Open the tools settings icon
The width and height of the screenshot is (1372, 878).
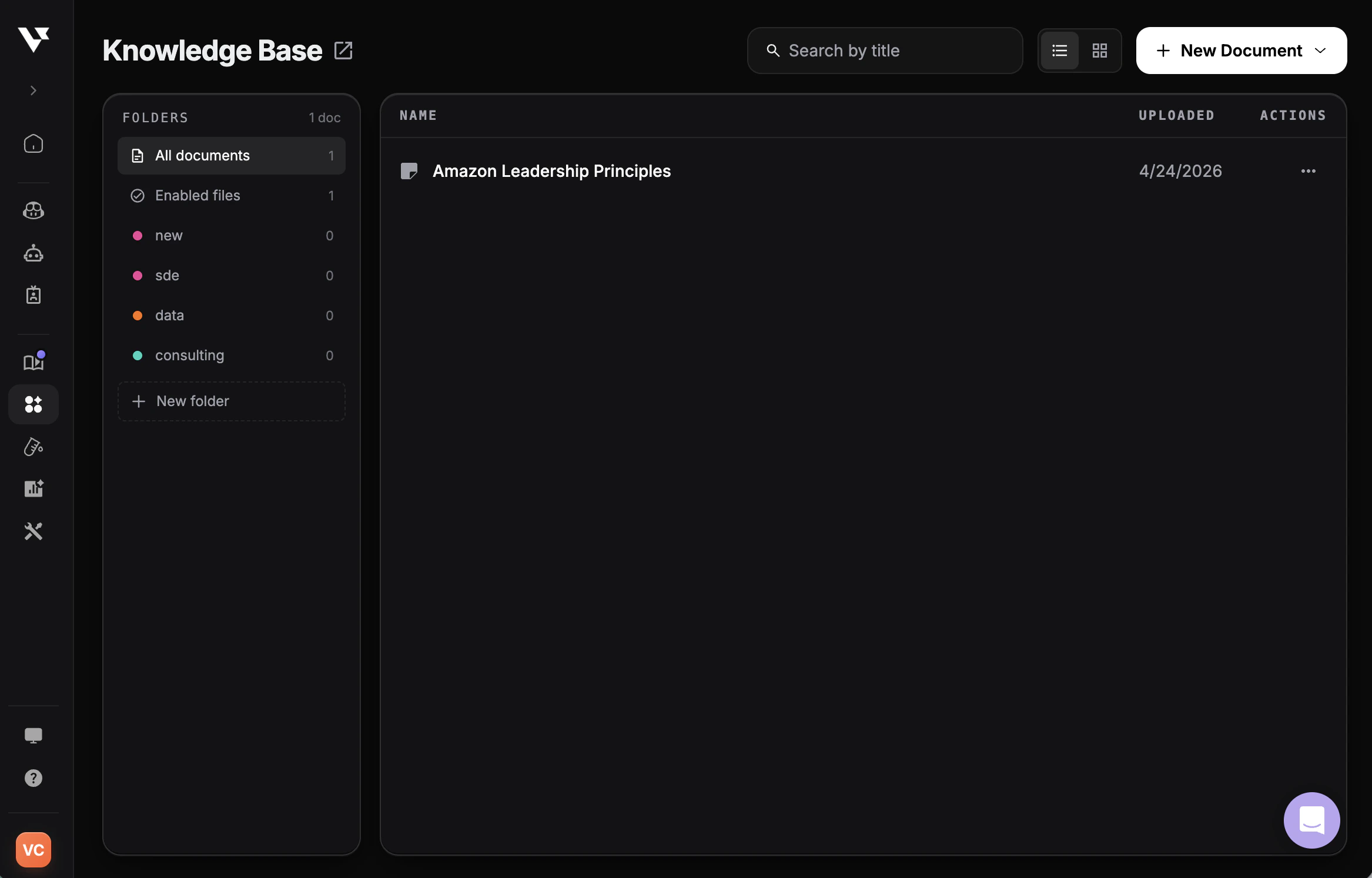(x=33, y=531)
